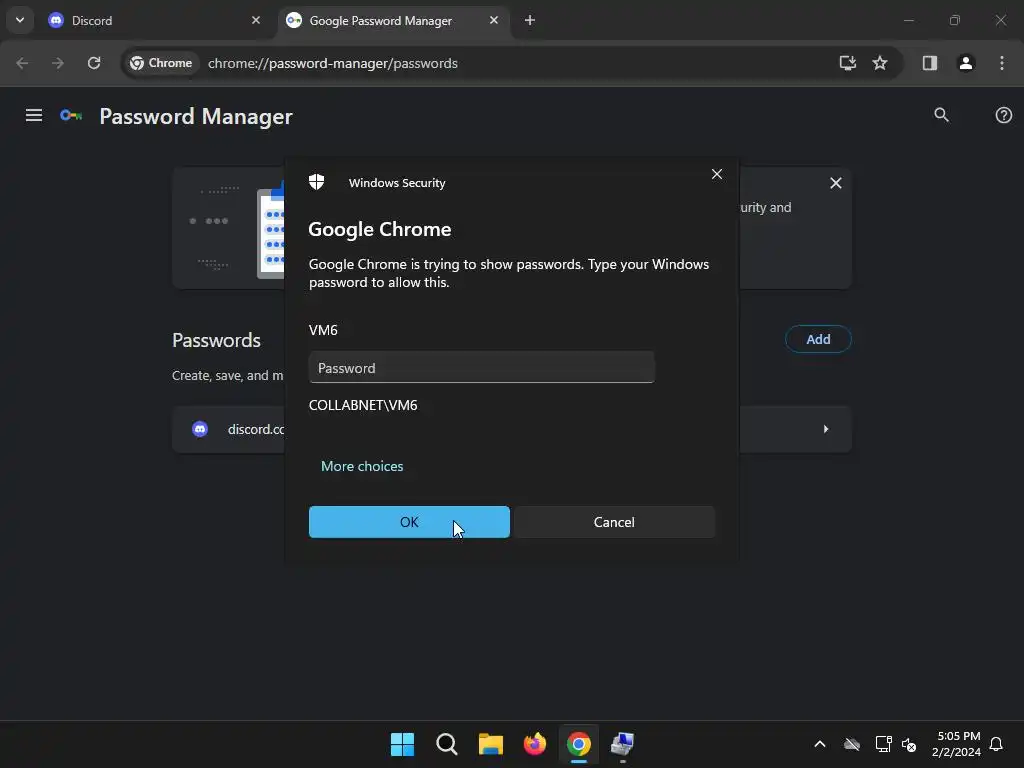
Task: Open the tab search dropdown arrow
Action: pyautogui.click(x=20, y=20)
